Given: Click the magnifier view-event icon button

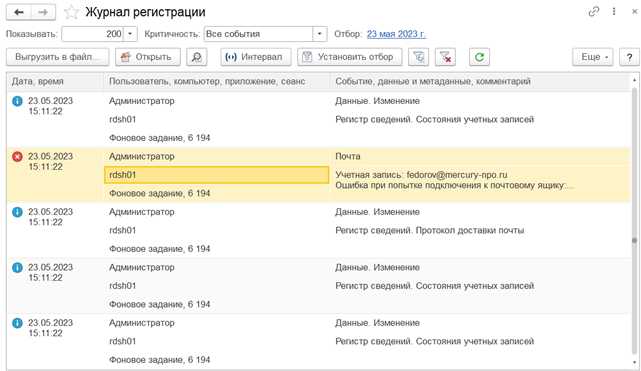Looking at the screenshot, I should tap(197, 57).
